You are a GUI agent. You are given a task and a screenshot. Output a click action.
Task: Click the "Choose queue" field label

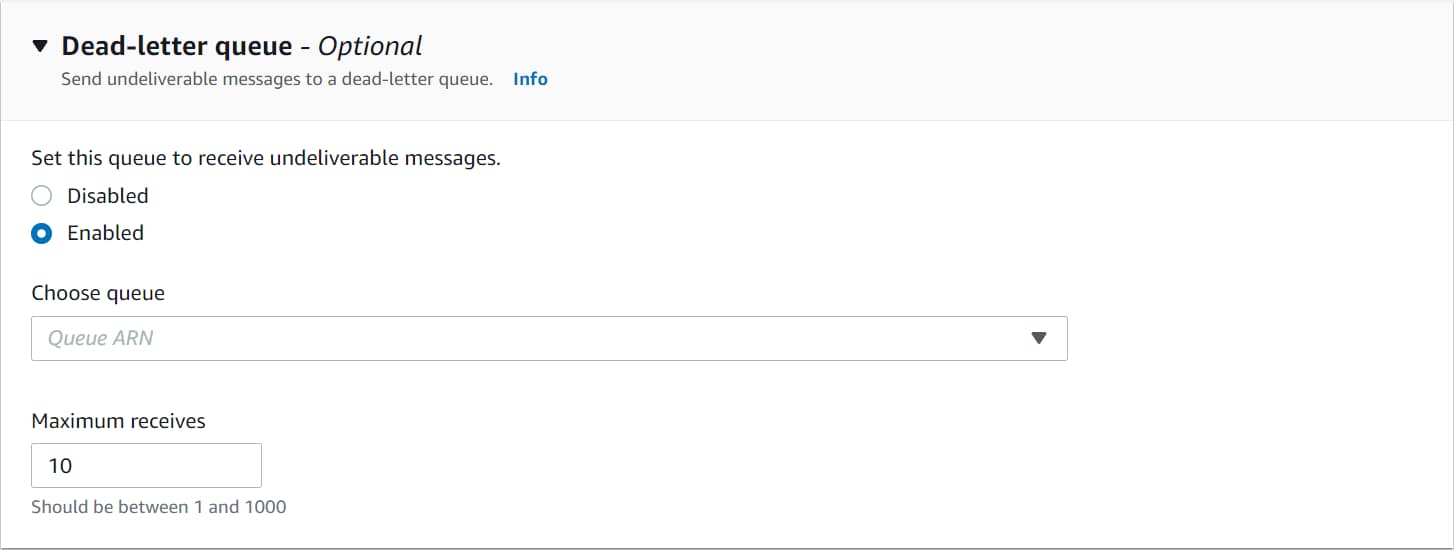point(98,293)
